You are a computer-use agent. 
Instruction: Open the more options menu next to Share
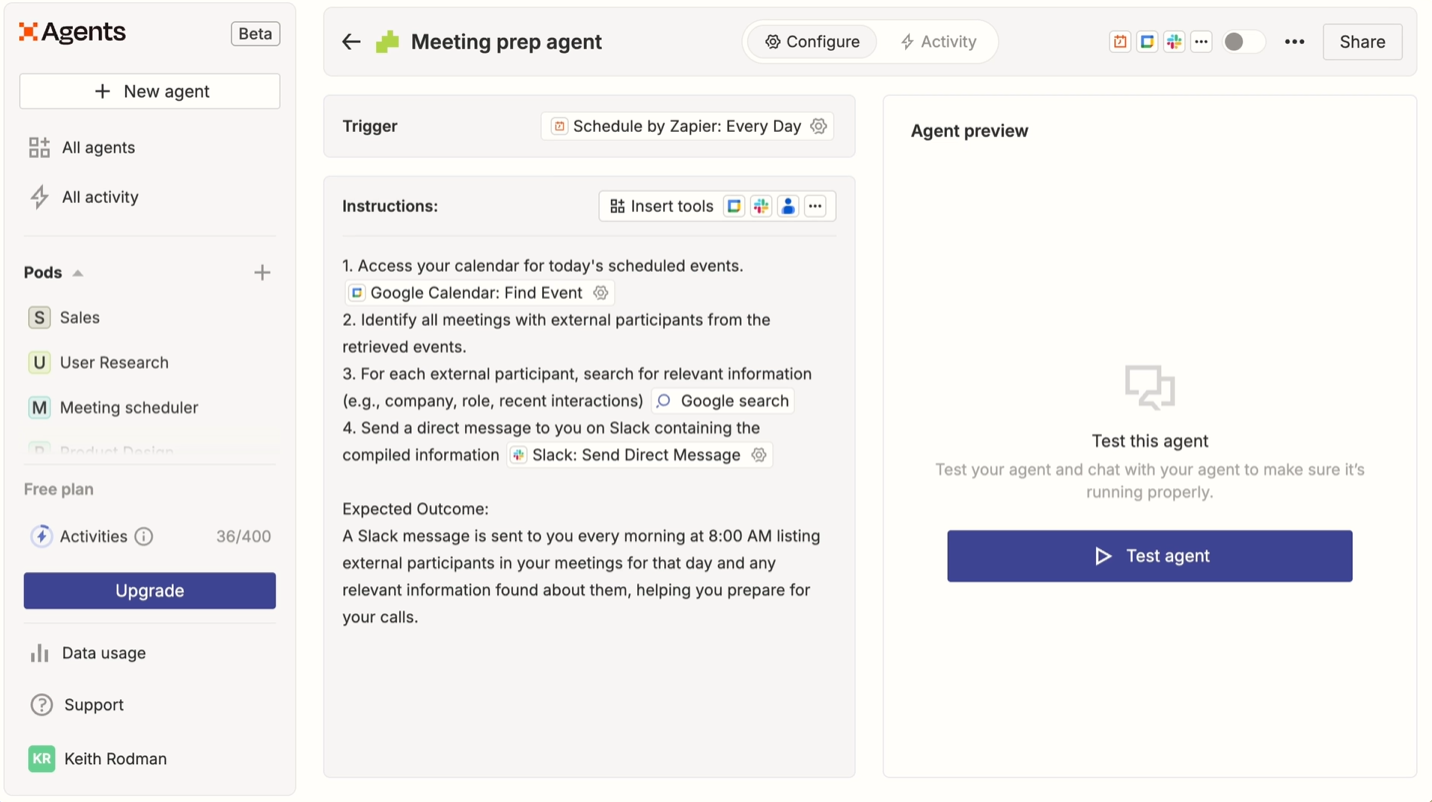click(x=1295, y=42)
